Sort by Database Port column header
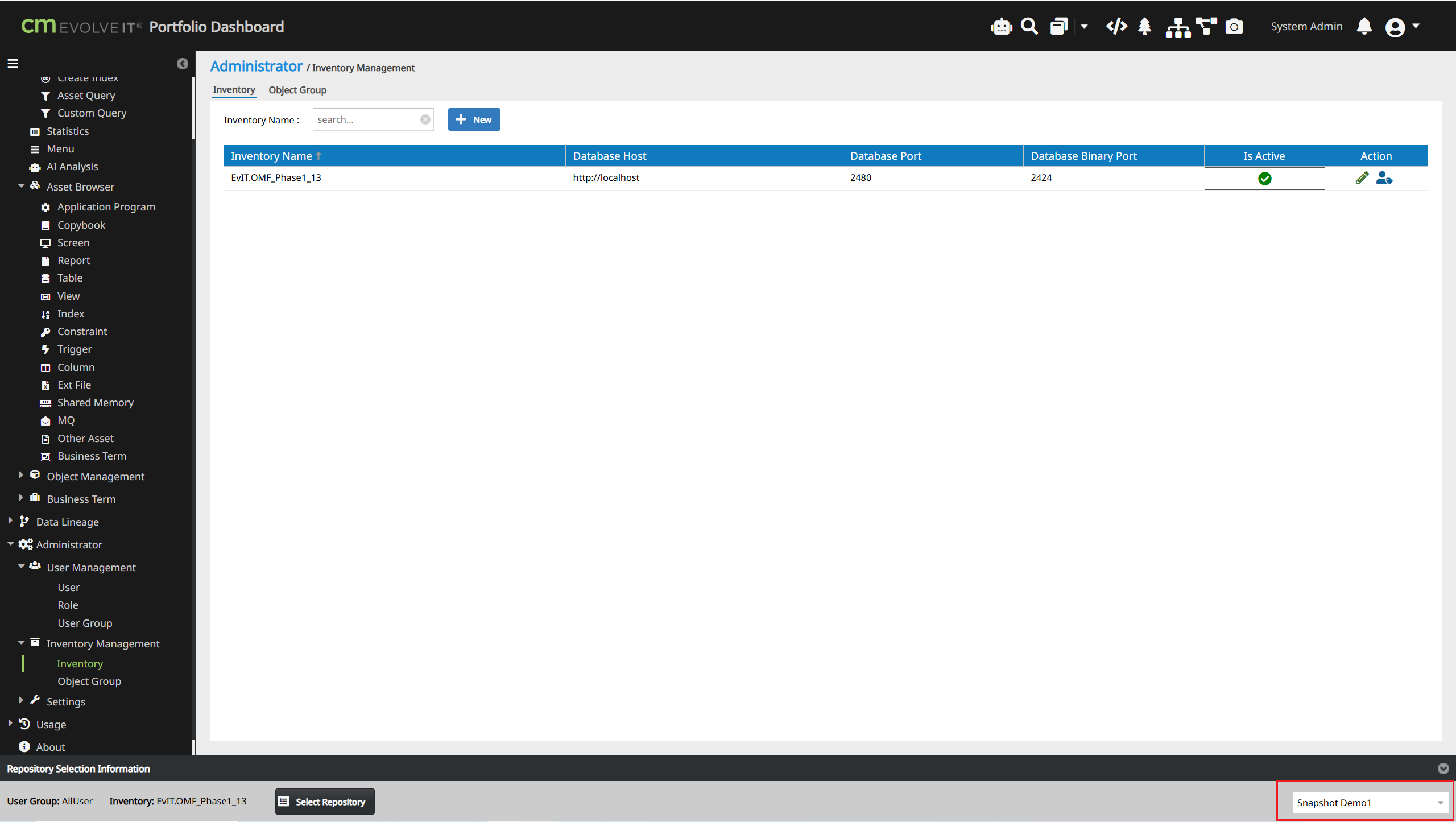 pos(933,156)
